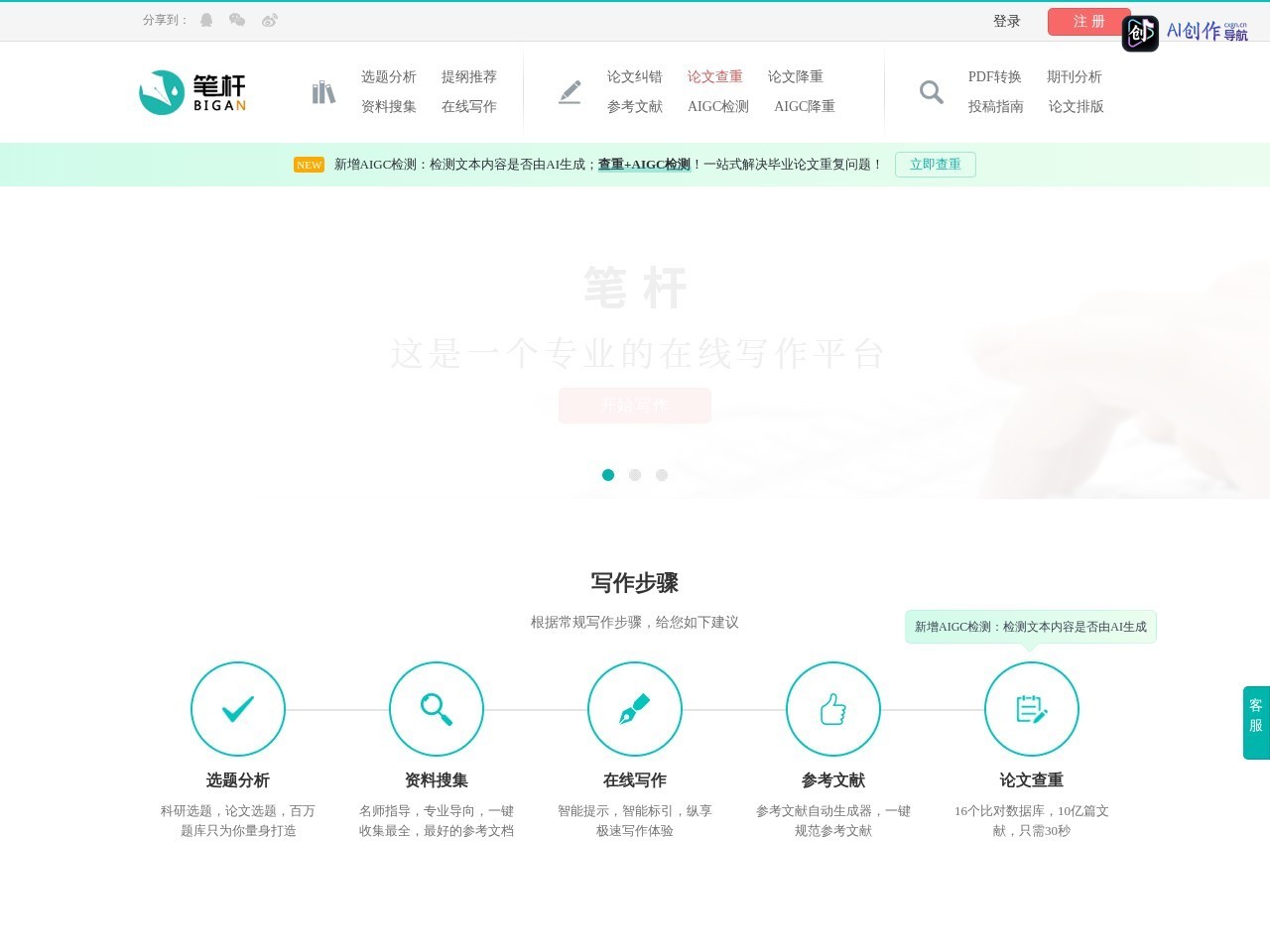This screenshot has width=1270, height=952.
Task: Click the 选题分析 step title
Action: (x=238, y=780)
